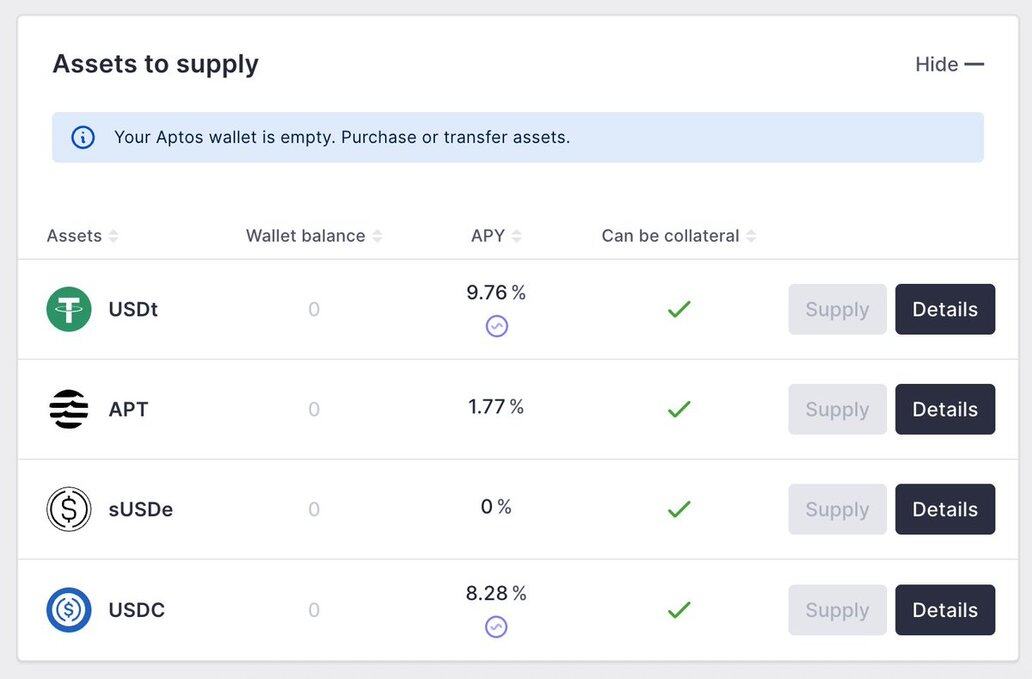Click the sUSDe token icon

[x=69, y=509]
